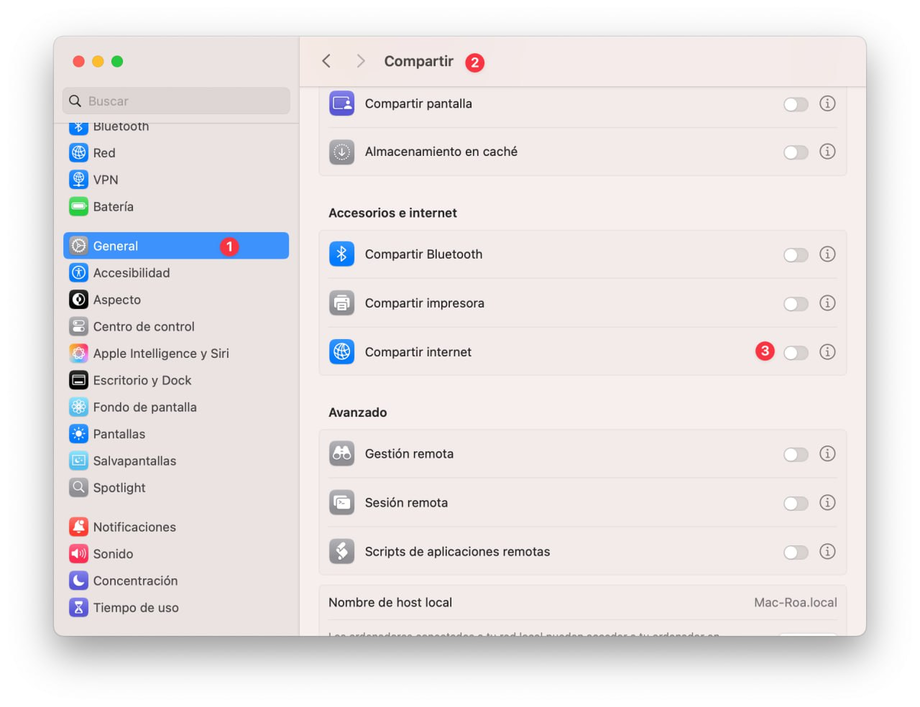Screen dimensions: 920x707
Task: Click the Compartir Bluetooth icon
Action: (342, 254)
